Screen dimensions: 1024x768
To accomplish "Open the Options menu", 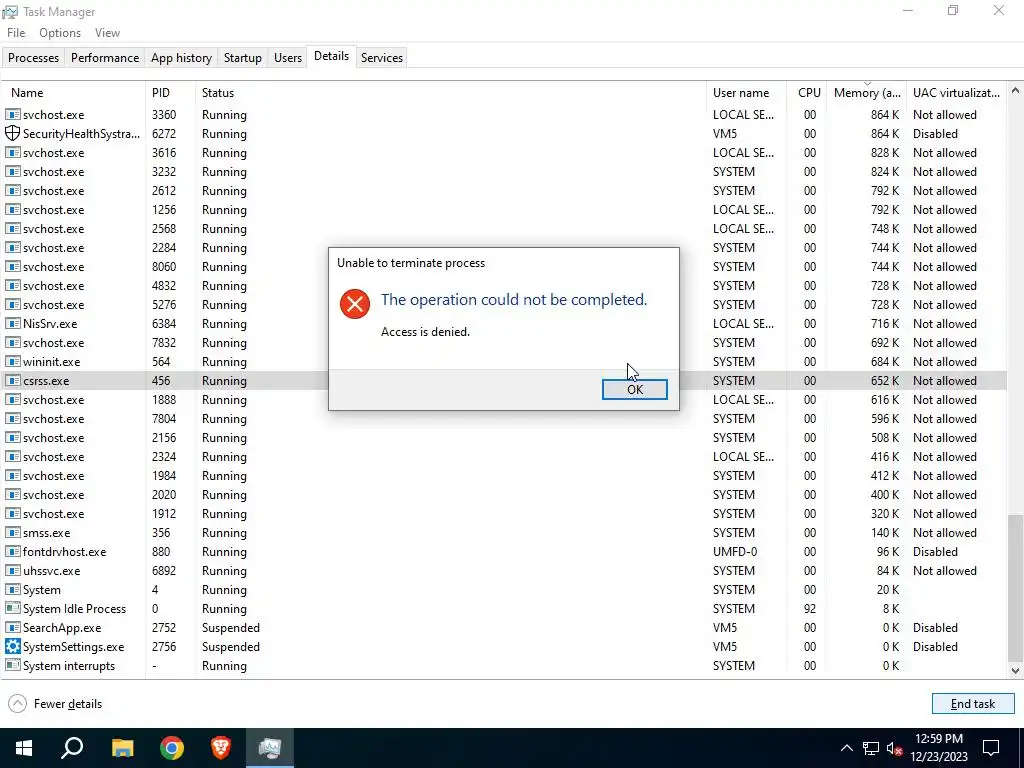I will click(x=59, y=33).
